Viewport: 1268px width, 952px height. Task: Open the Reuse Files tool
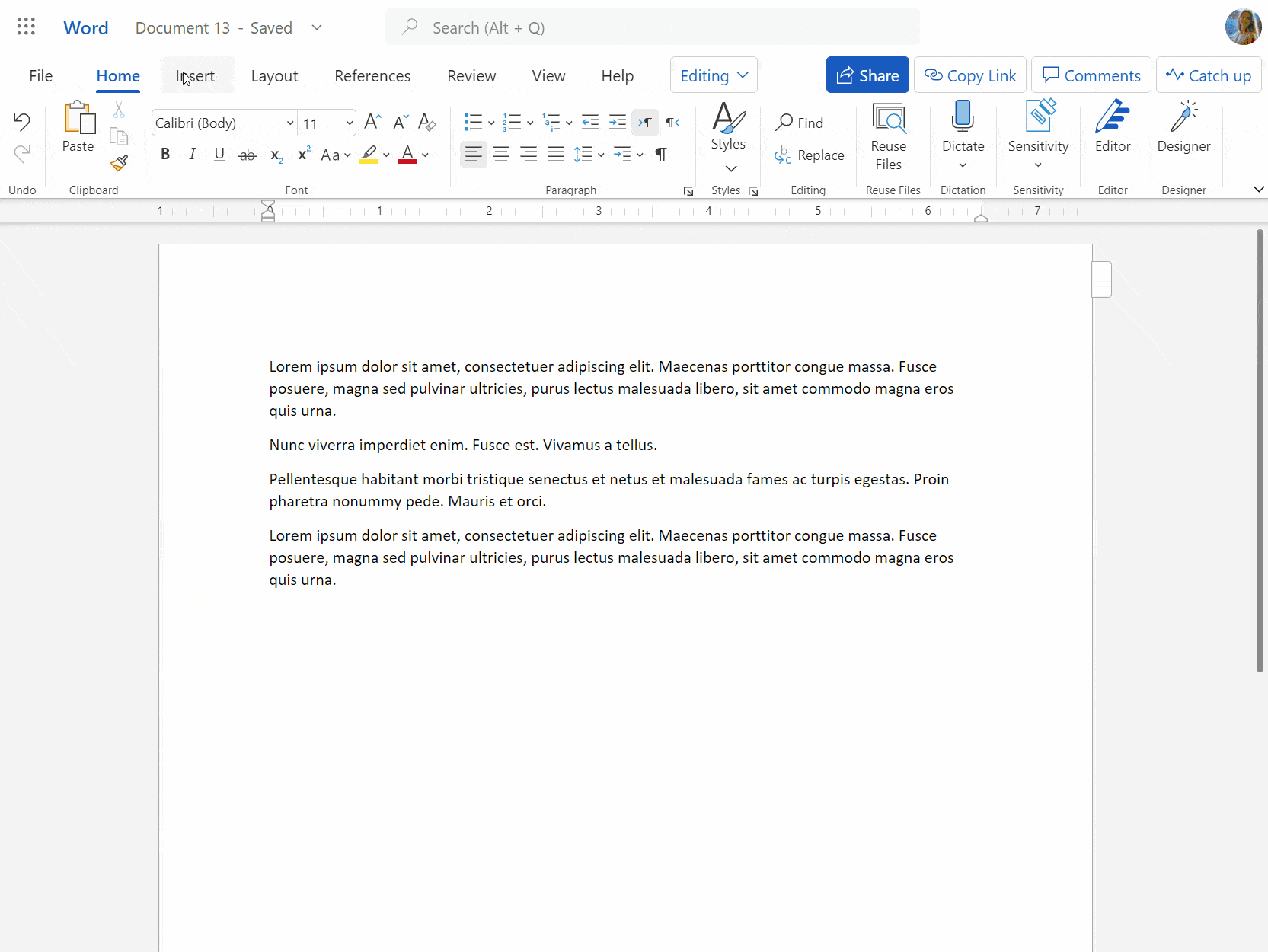[x=889, y=138]
